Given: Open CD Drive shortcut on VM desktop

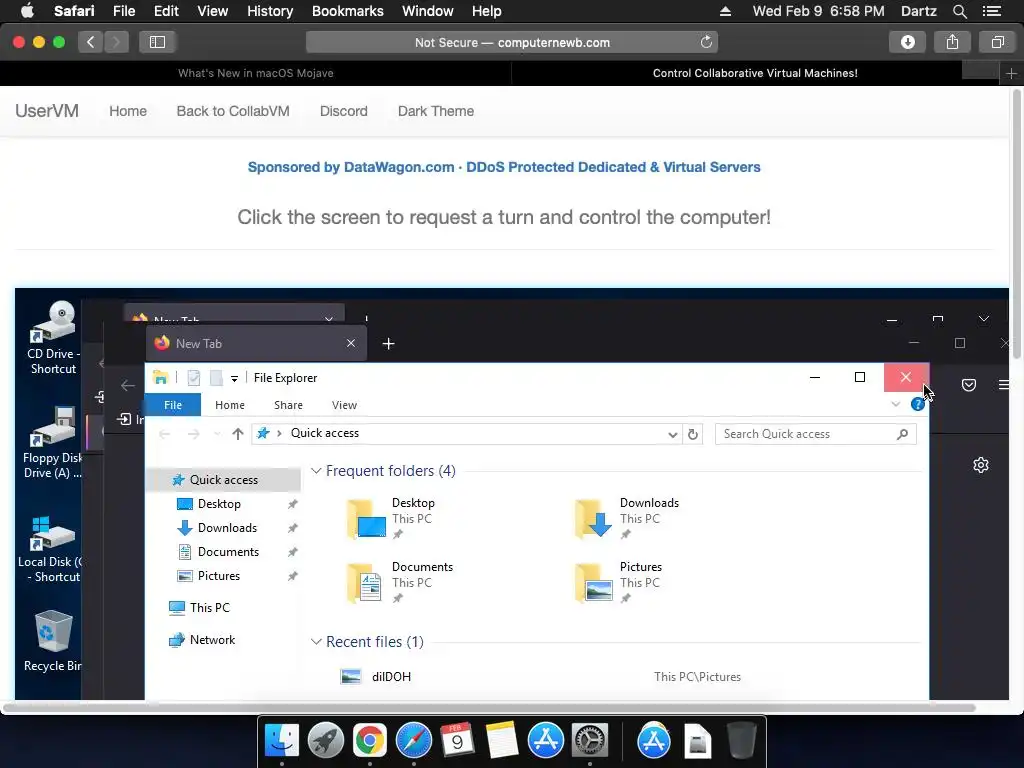Looking at the screenshot, I should point(53,338).
